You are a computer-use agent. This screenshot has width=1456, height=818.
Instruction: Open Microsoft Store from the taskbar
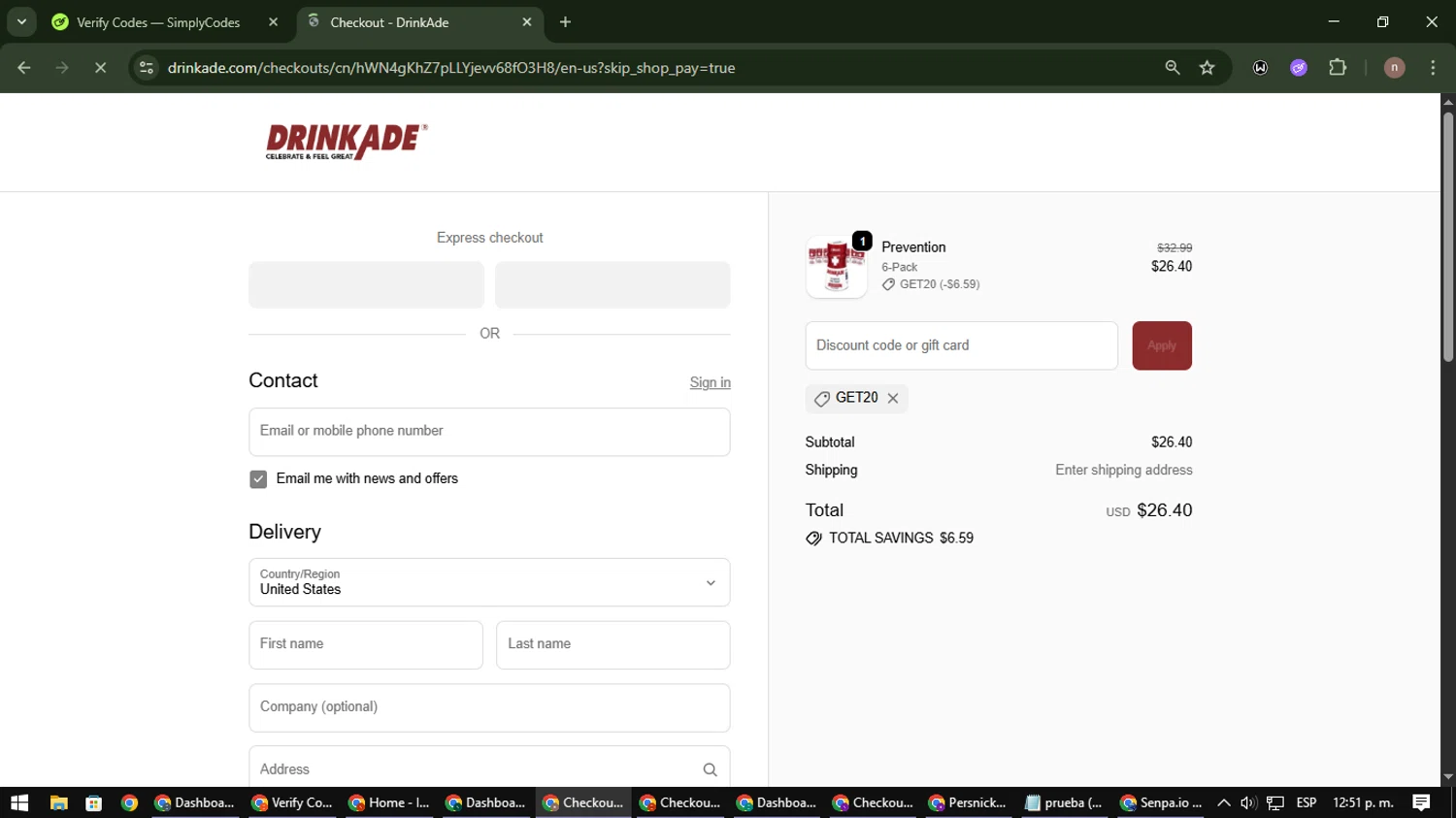click(x=94, y=802)
